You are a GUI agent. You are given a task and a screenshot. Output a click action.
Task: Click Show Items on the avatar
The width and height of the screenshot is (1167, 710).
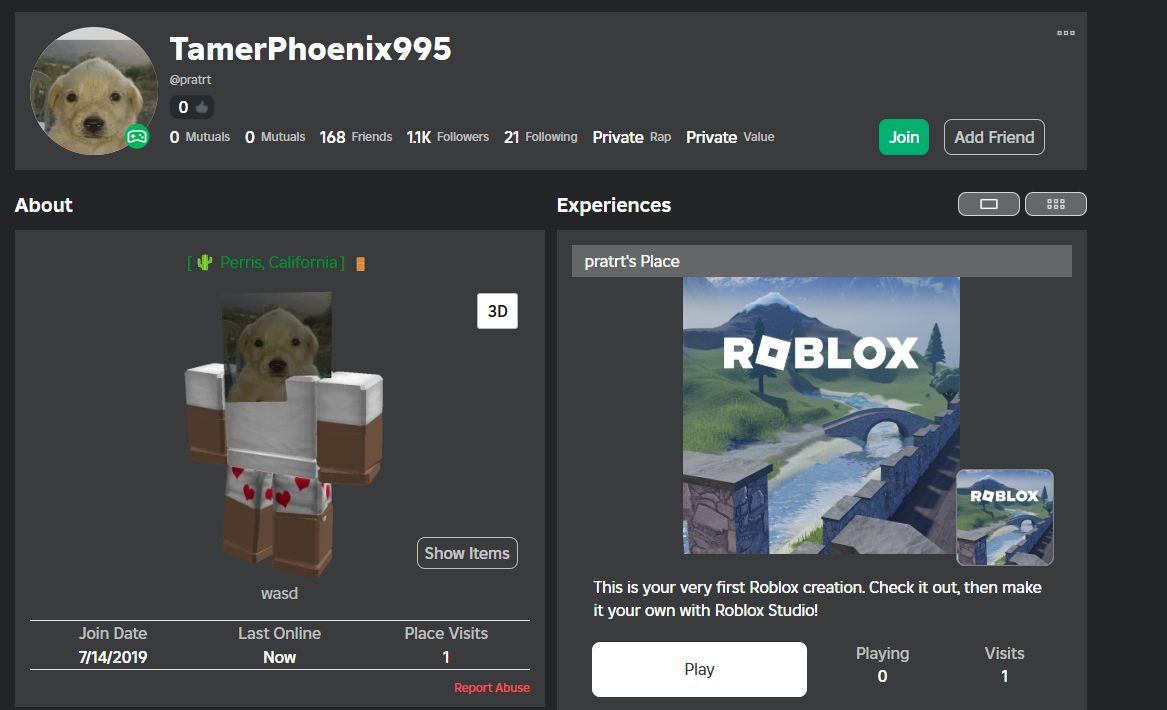[x=467, y=553]
